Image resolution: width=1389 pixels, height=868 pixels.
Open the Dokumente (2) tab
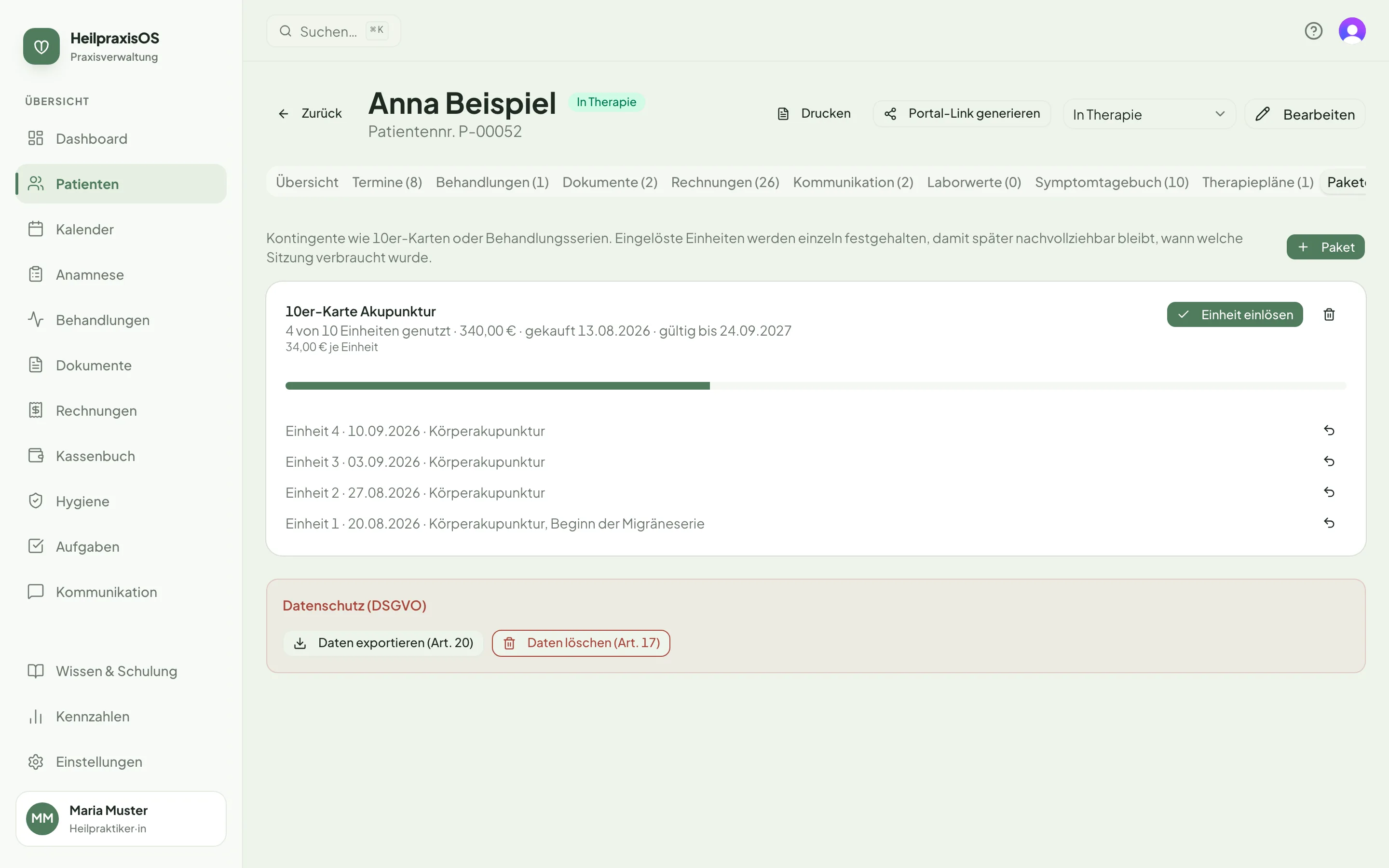610,183
